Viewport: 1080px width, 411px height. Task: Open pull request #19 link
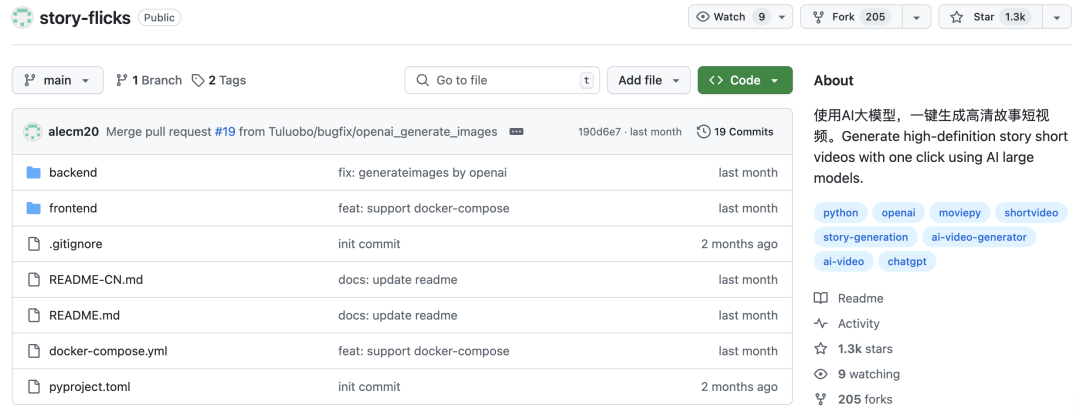point(225,132)
